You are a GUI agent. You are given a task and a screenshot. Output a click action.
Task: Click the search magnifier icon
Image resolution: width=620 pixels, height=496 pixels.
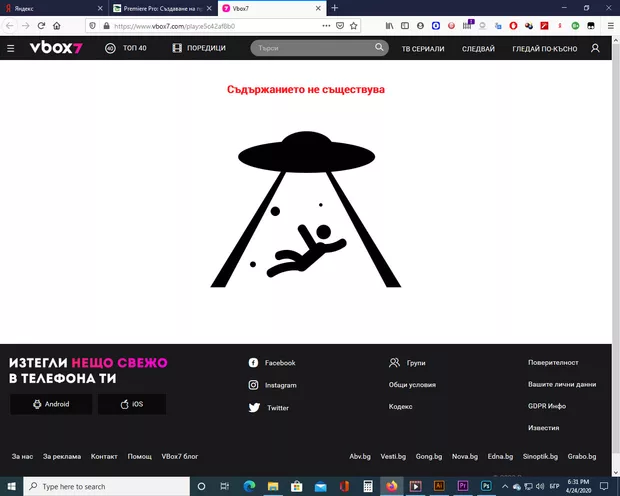click(379, 47)
